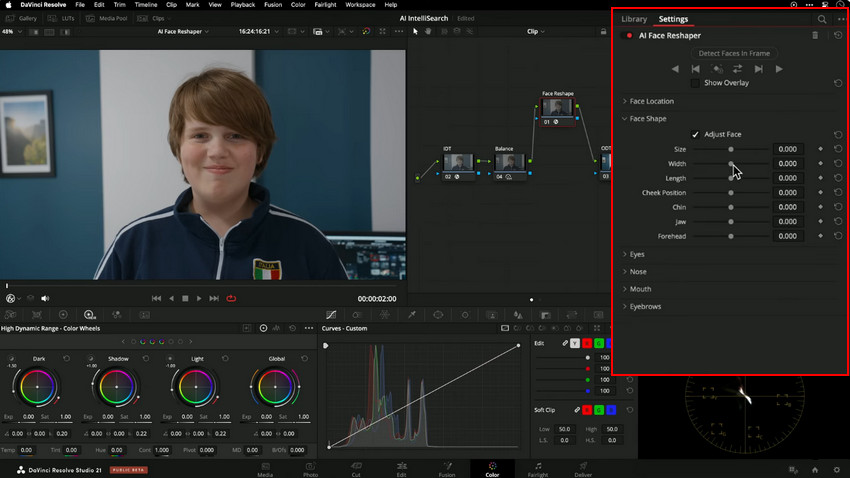Go to the previous detected face frame

696,69
